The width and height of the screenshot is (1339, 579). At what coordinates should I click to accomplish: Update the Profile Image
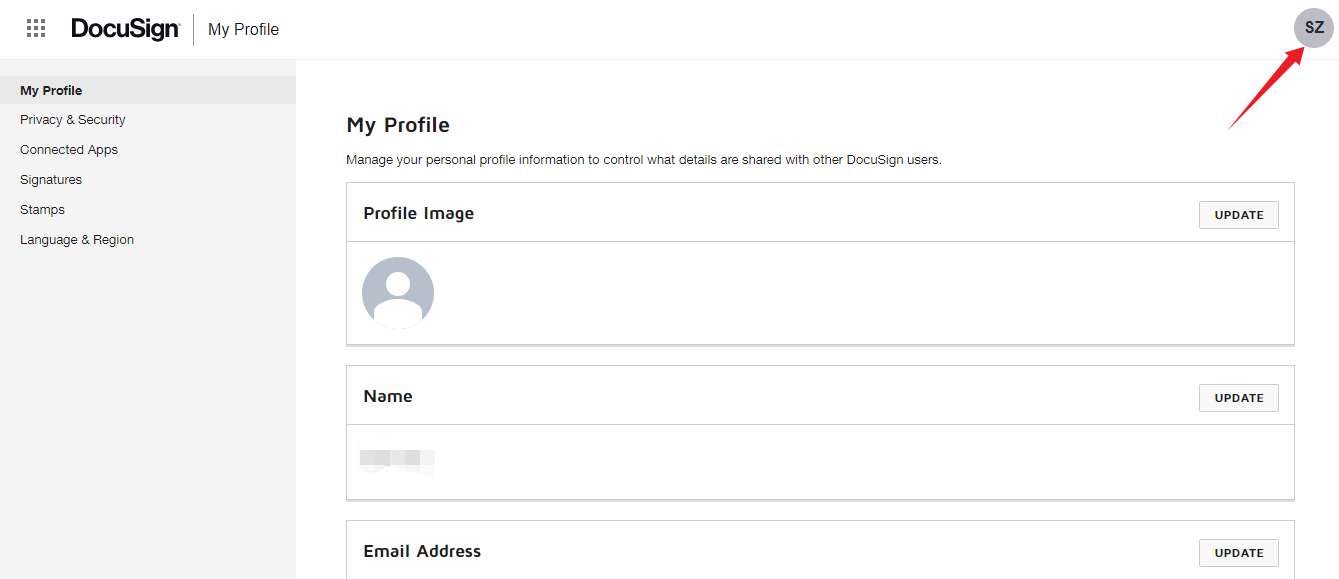[1238, 215]
